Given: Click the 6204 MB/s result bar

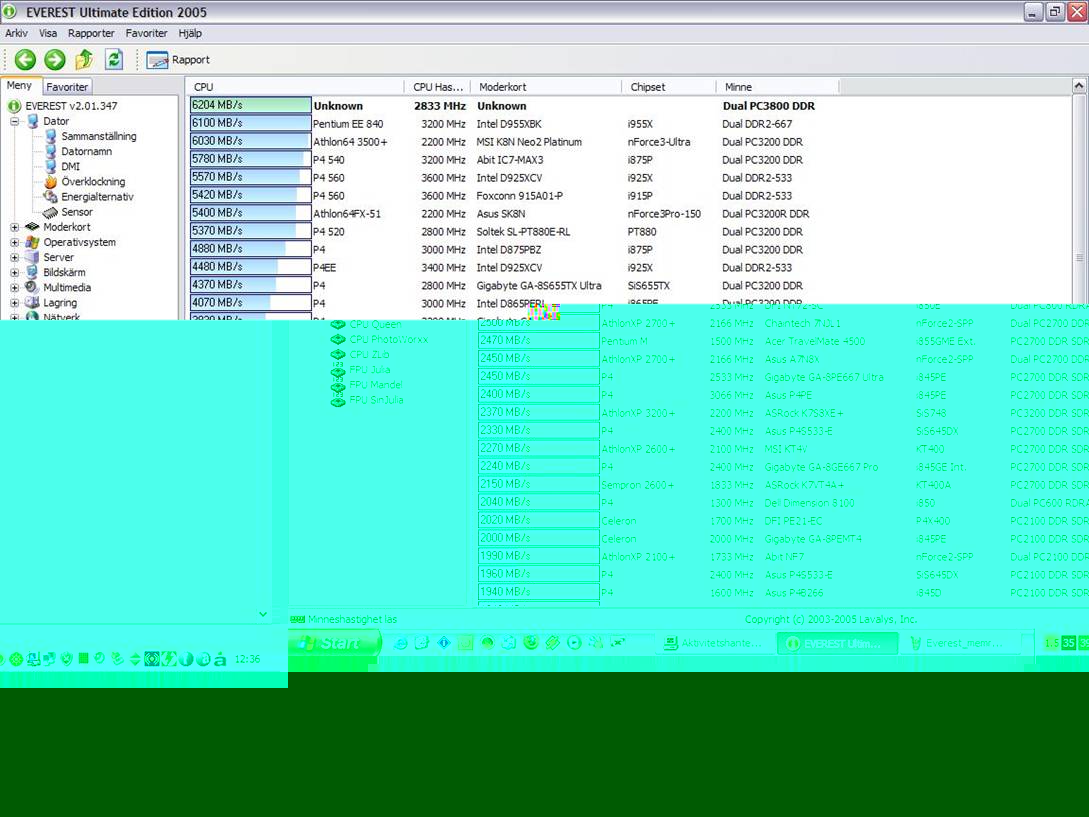Looking at the screenshot, I should (251, 105).
